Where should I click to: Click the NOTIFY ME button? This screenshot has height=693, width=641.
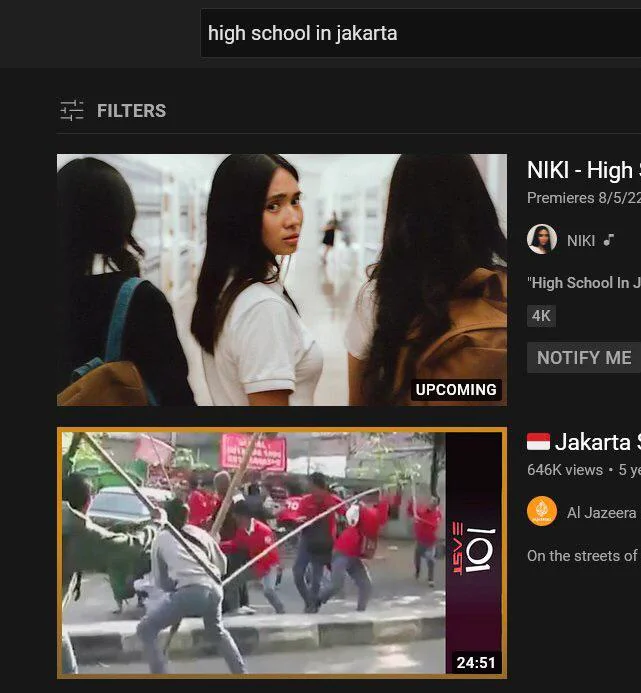(x=584, y=358)
